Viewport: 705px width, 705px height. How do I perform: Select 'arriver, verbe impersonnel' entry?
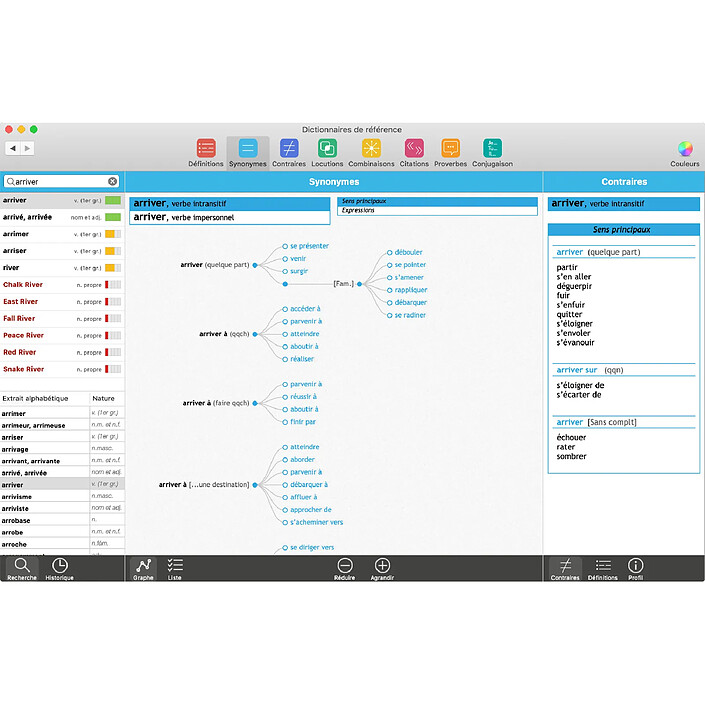pos(229,217)
